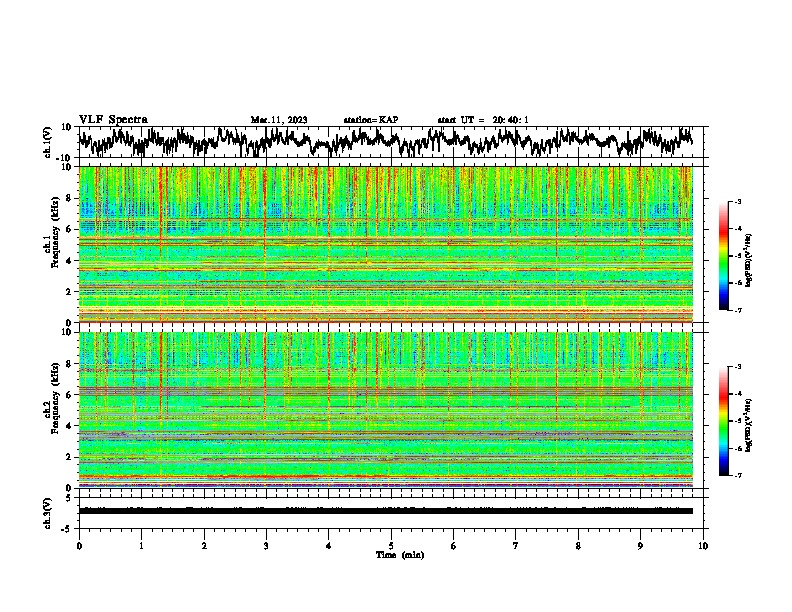Viewport: 792px width, 612px height.
Task: Click the '-7' value on ch.2 colorbar
Action: tap(738, 476)
